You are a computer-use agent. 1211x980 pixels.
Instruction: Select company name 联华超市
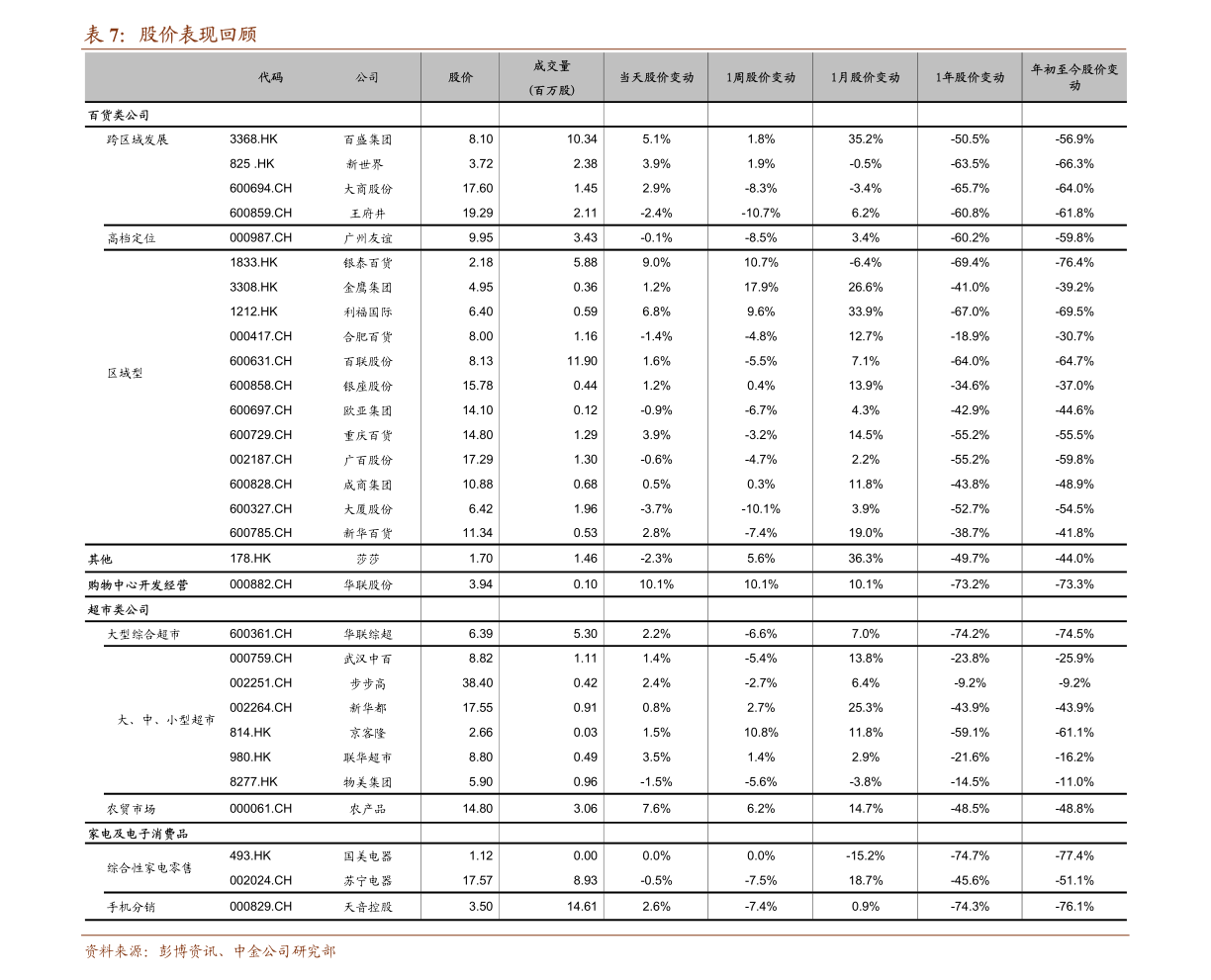point(367,758)
